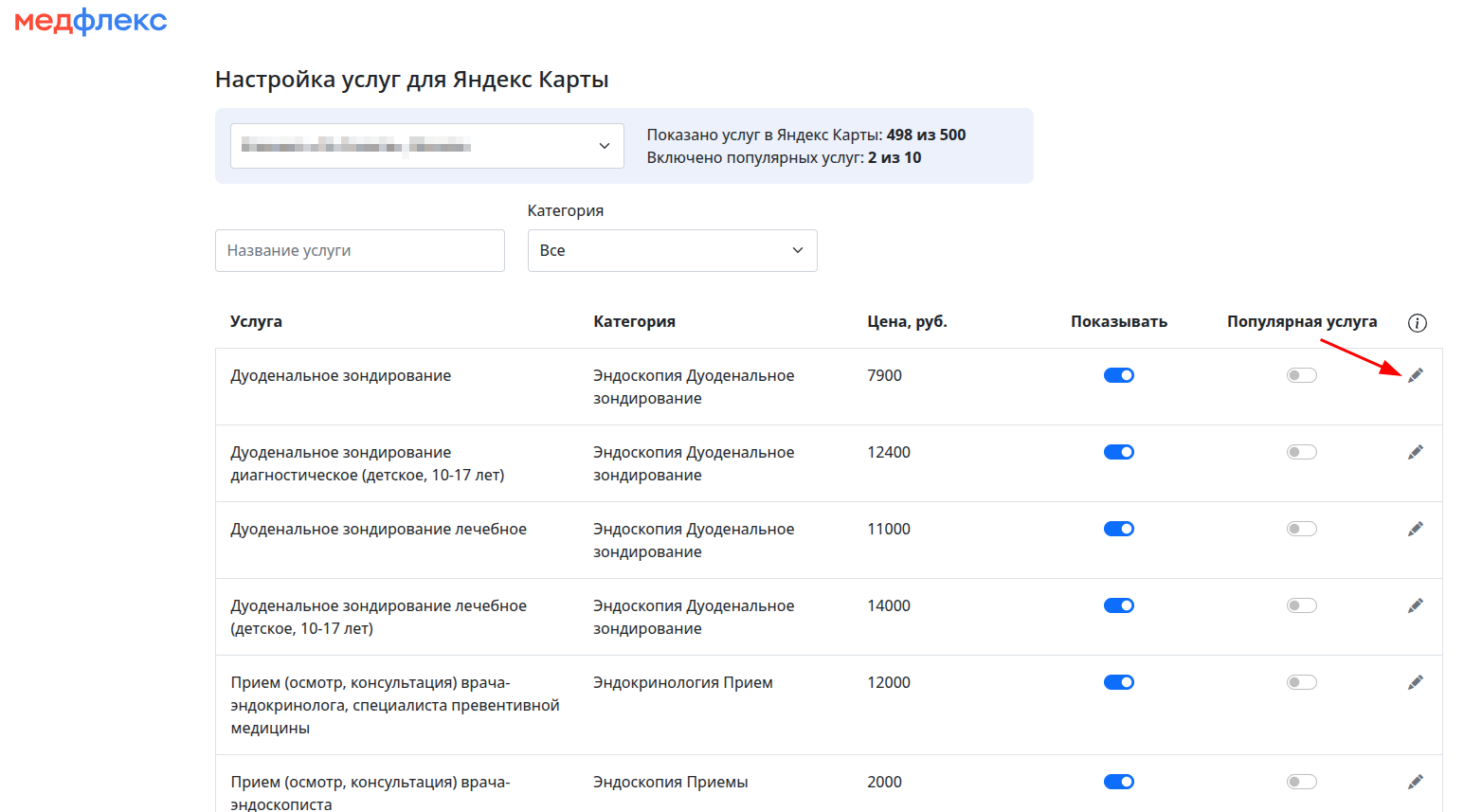The height and width of the screenshot is (812, 1464).
Task: Disable showing the 7900 rub. service
Action: click(x=1118, y=376)
